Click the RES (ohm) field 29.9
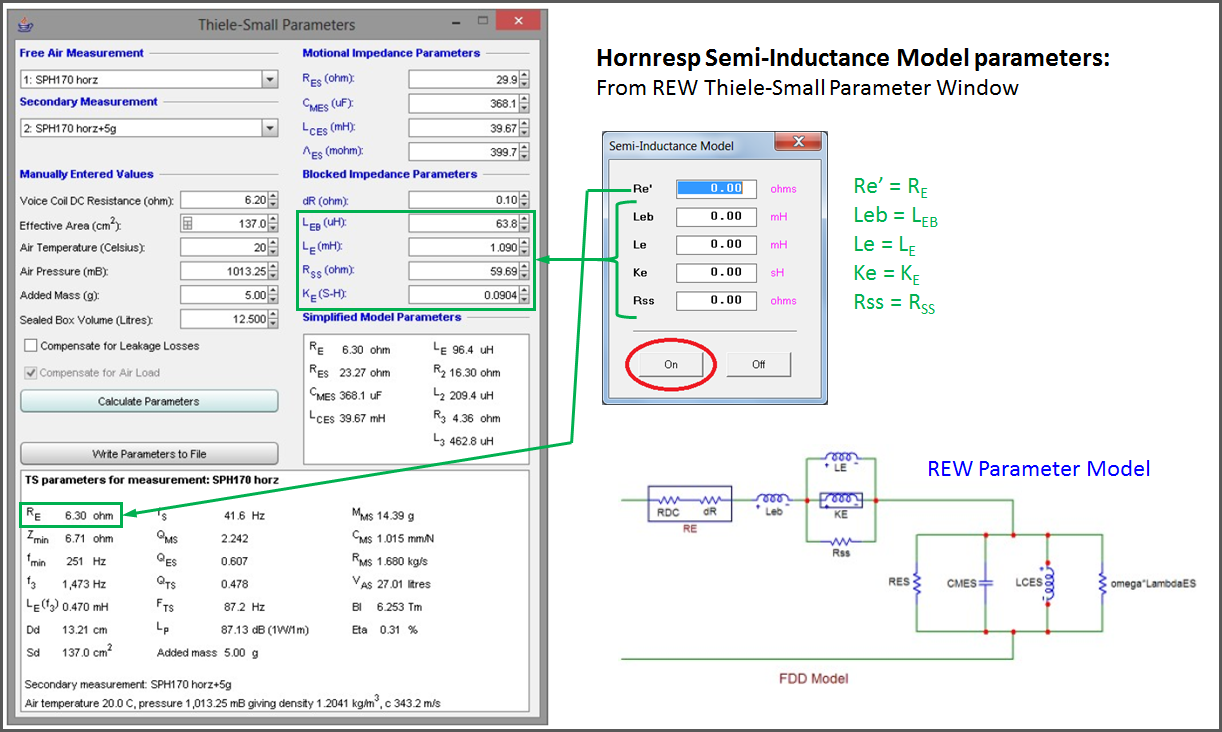The height and width of the screenshot is (732, 1222). (464, 79)
